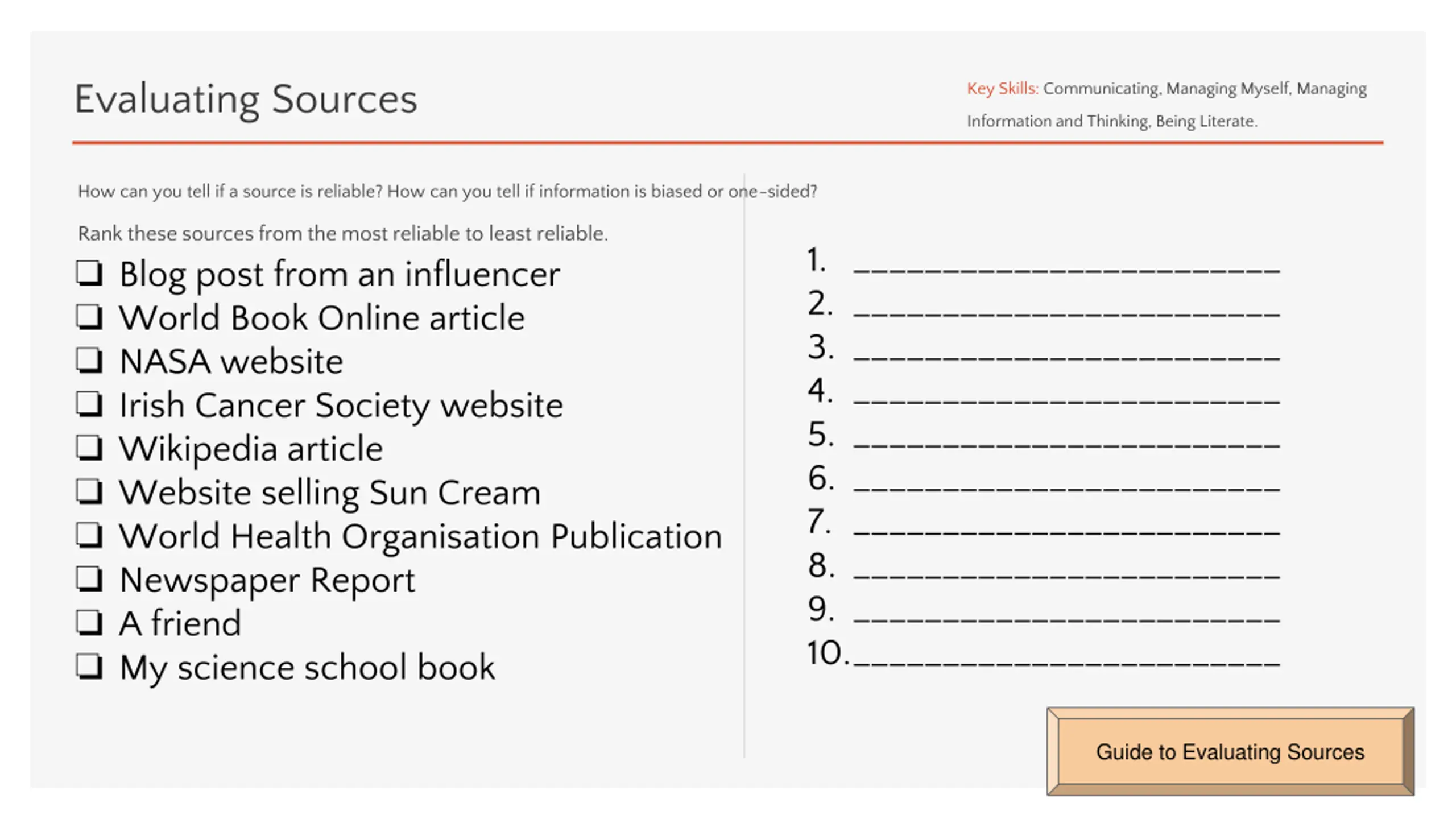This screenshot has width=1456, height=819.
Task: Check the World Health Organisation Publication box
Action: click(x=89, y=536)
